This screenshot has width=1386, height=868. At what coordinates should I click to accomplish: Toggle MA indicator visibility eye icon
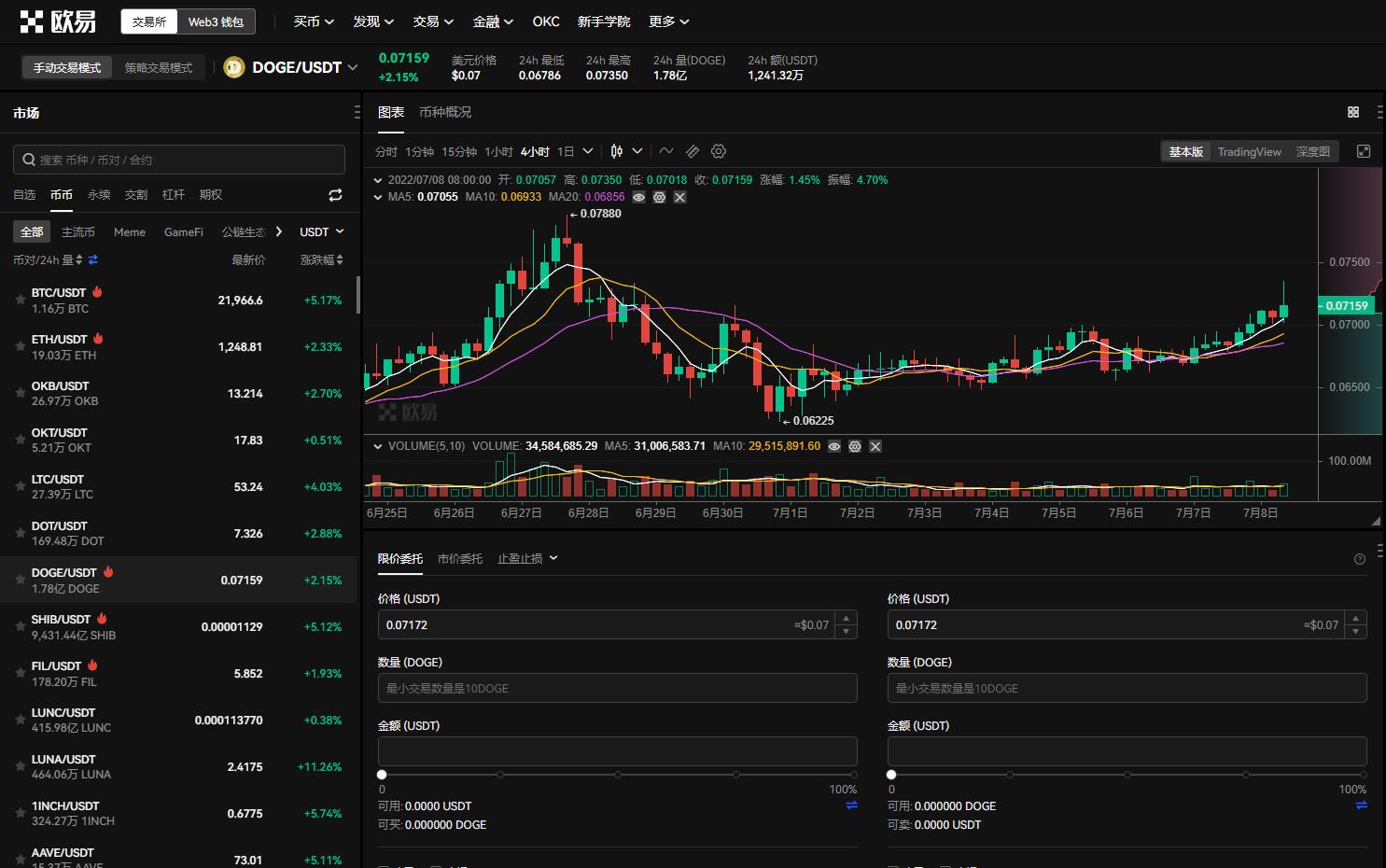pyautogui.click(x=638, y=197)
